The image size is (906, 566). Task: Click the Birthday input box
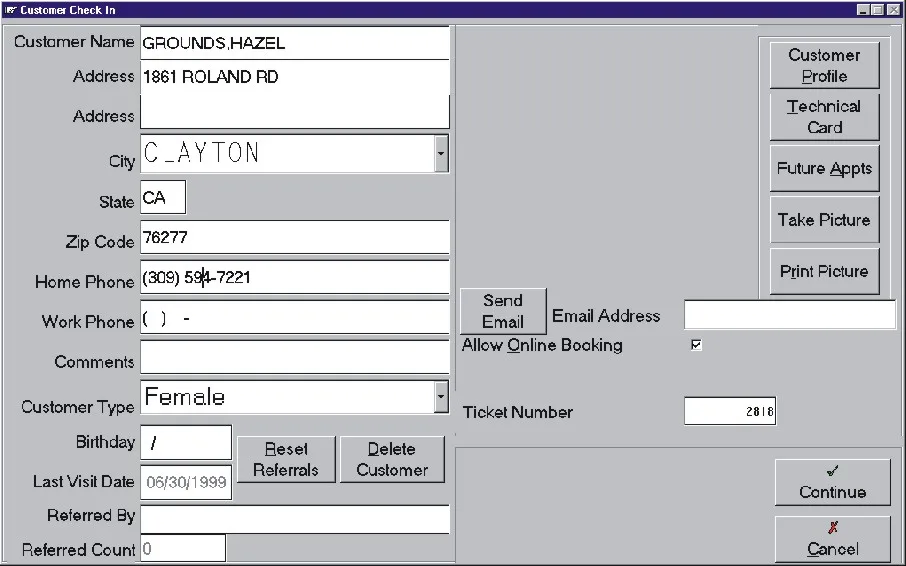point(186,442)
